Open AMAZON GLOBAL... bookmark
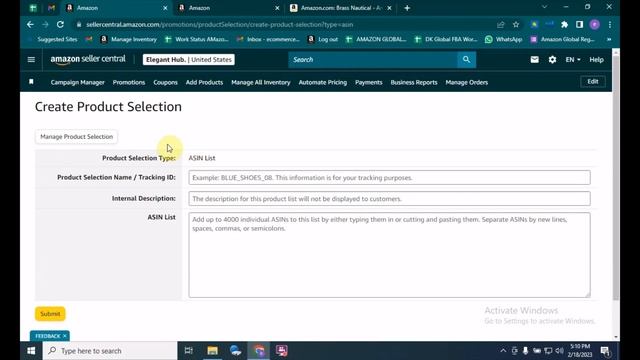640x360 pixels. [x=376, y=39]
